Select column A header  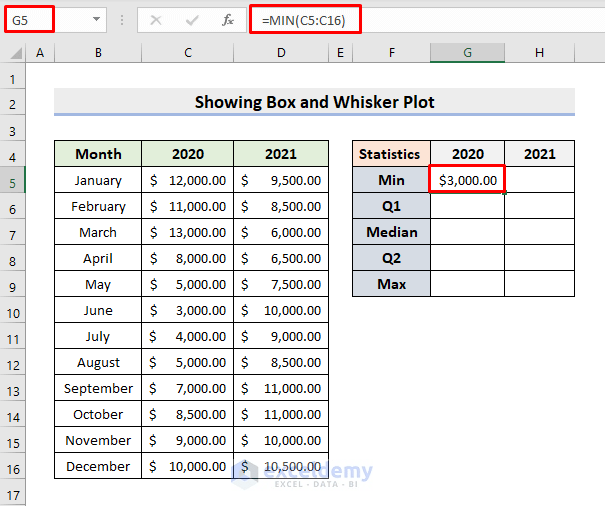tap(40, 53)
